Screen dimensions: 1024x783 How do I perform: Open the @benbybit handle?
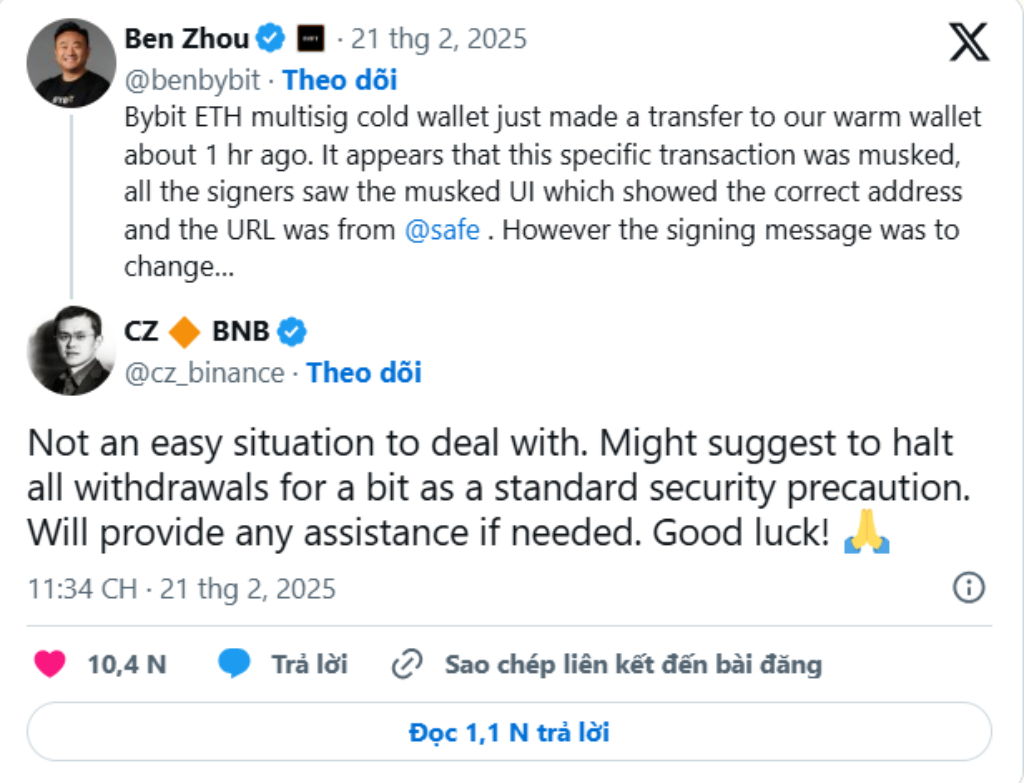pyautogui.click(x=195, y=79)
